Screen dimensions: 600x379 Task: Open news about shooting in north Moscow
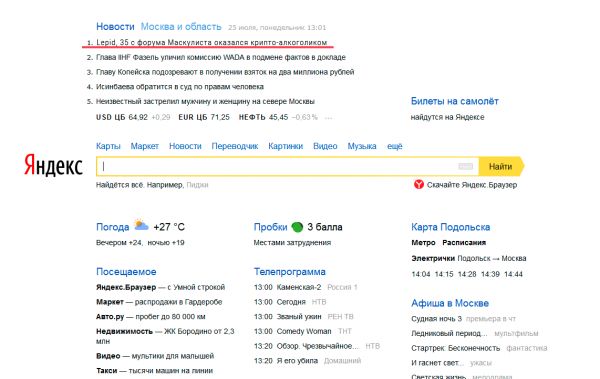205,101
